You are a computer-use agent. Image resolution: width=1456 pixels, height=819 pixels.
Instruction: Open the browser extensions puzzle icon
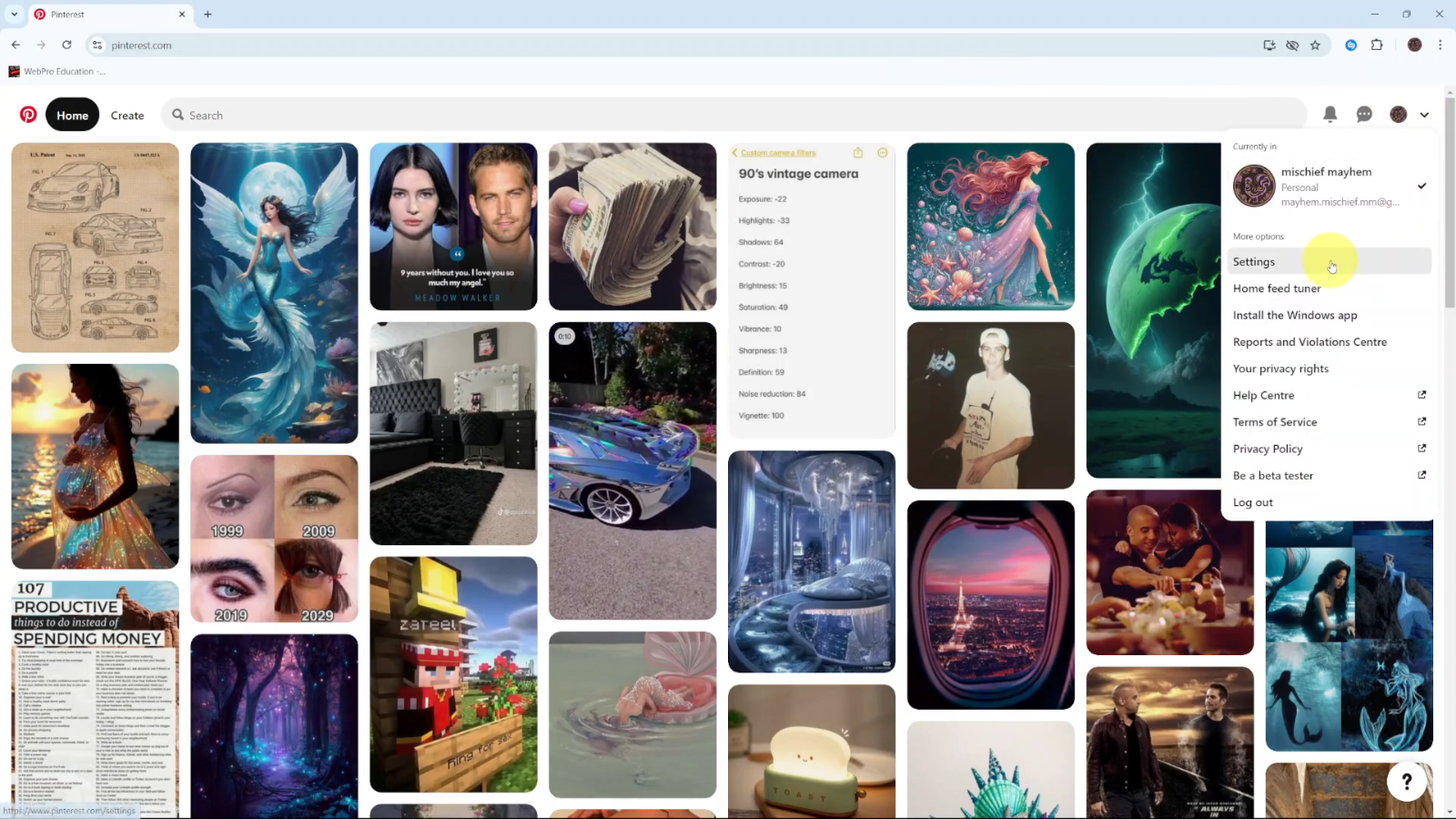(1377, 45)
